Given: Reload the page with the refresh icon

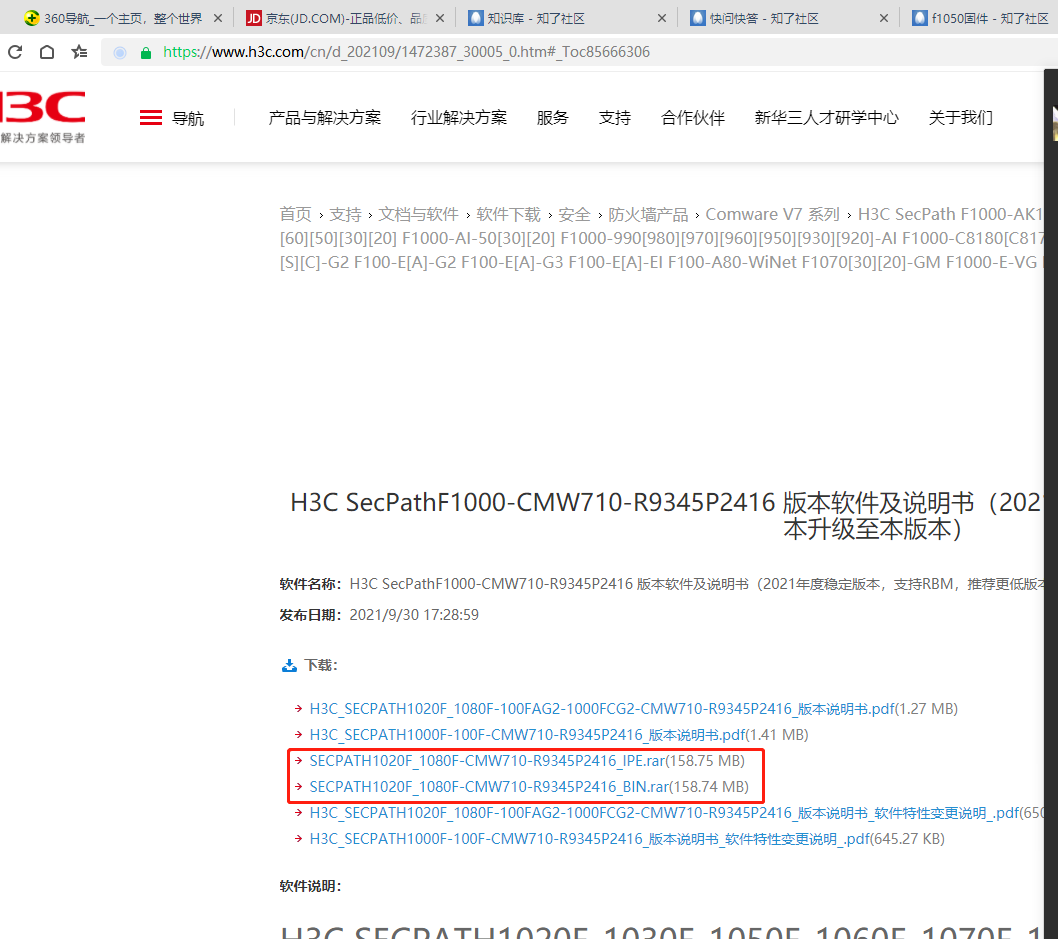Looking at the screenshot, I should pos(15,52).
